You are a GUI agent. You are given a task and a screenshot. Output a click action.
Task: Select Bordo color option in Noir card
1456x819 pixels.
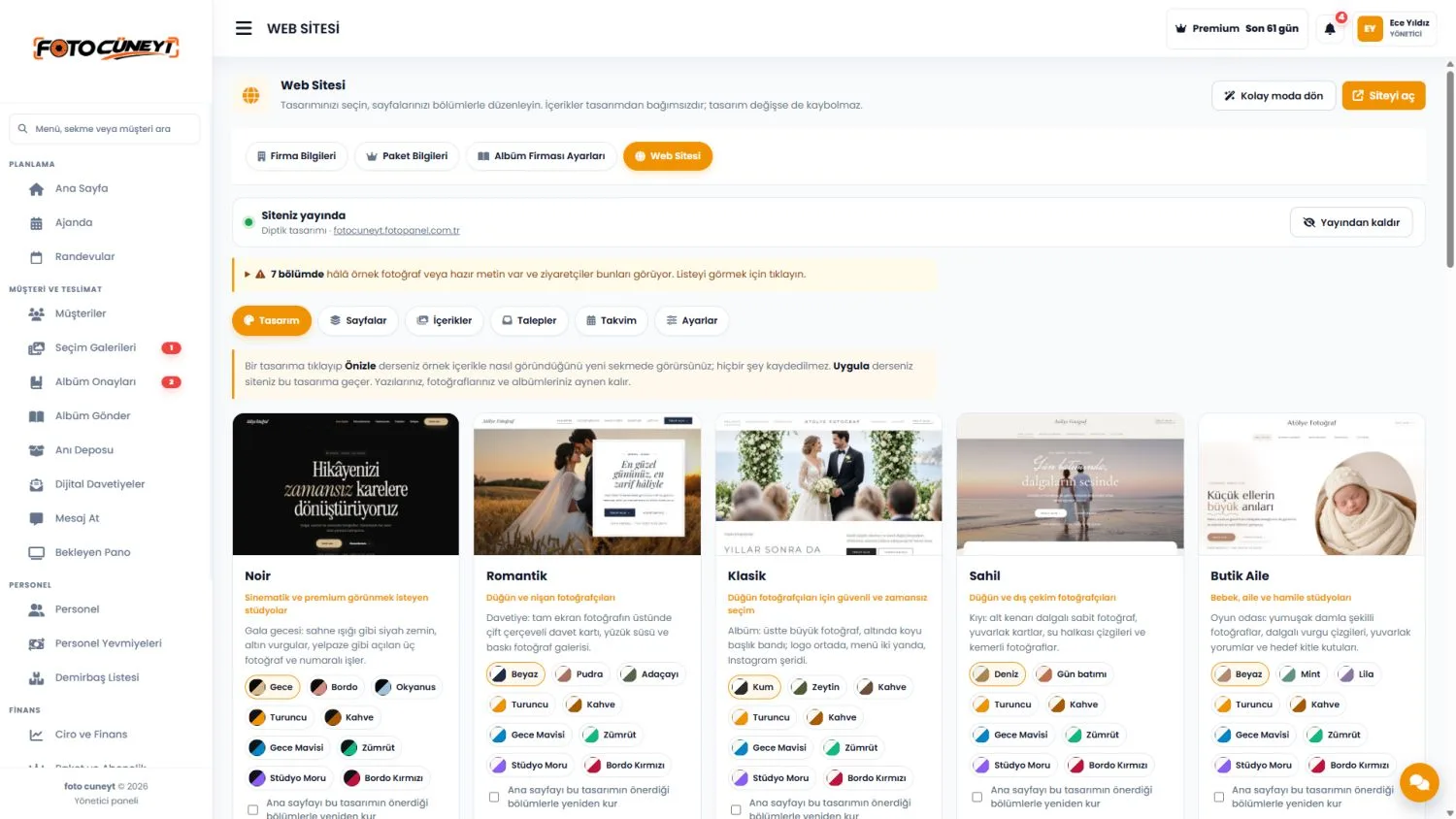click(336, 687)
